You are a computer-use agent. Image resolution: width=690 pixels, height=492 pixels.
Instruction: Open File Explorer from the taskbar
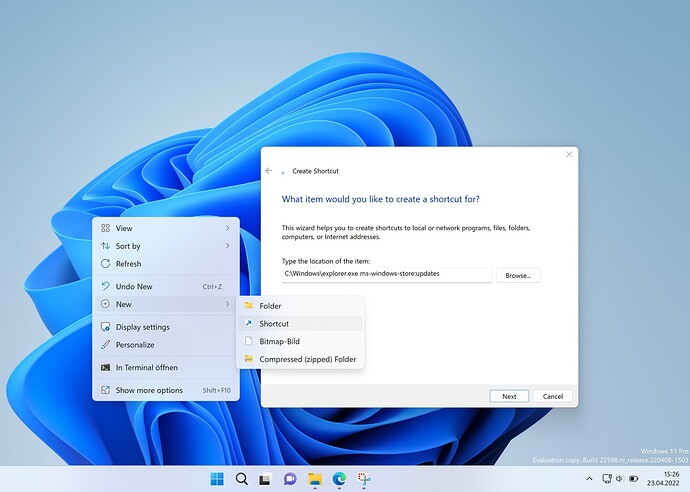[x=314, y=479]
